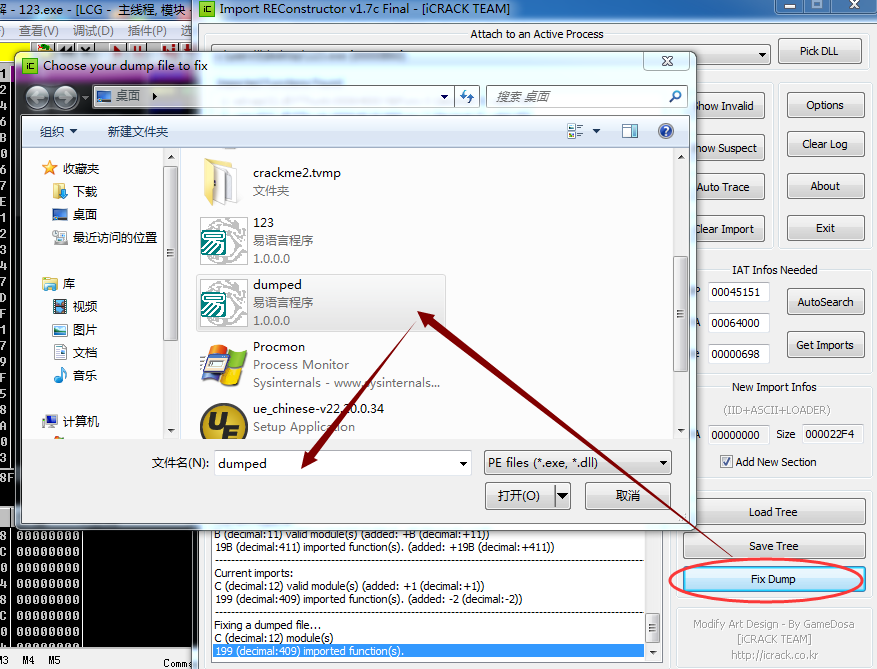This screenshot has height=669, width=877.
Task: Click the refresh icon next to address bar
Action: pyautogui.click(x=467, y=97)
